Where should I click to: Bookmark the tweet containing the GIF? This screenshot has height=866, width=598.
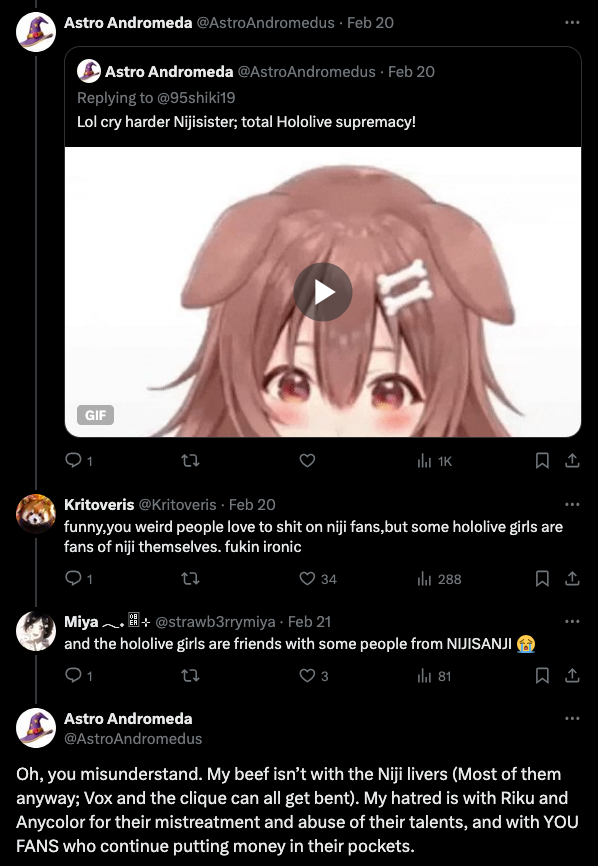point(542,461)
